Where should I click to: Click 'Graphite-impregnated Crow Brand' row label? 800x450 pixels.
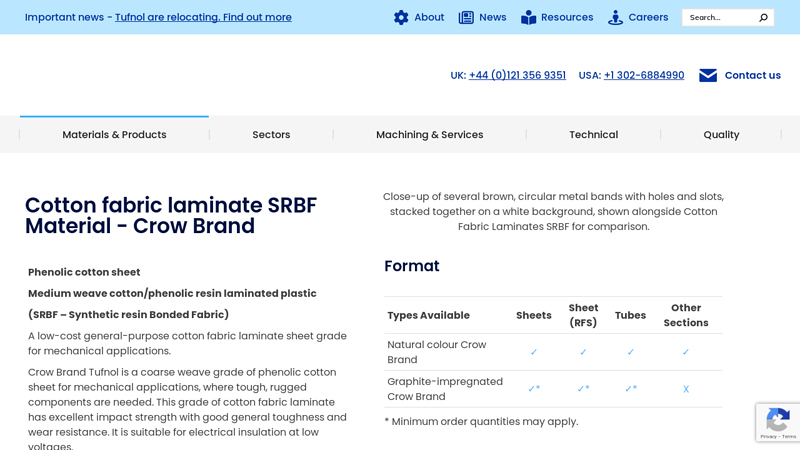pos(445,389)
